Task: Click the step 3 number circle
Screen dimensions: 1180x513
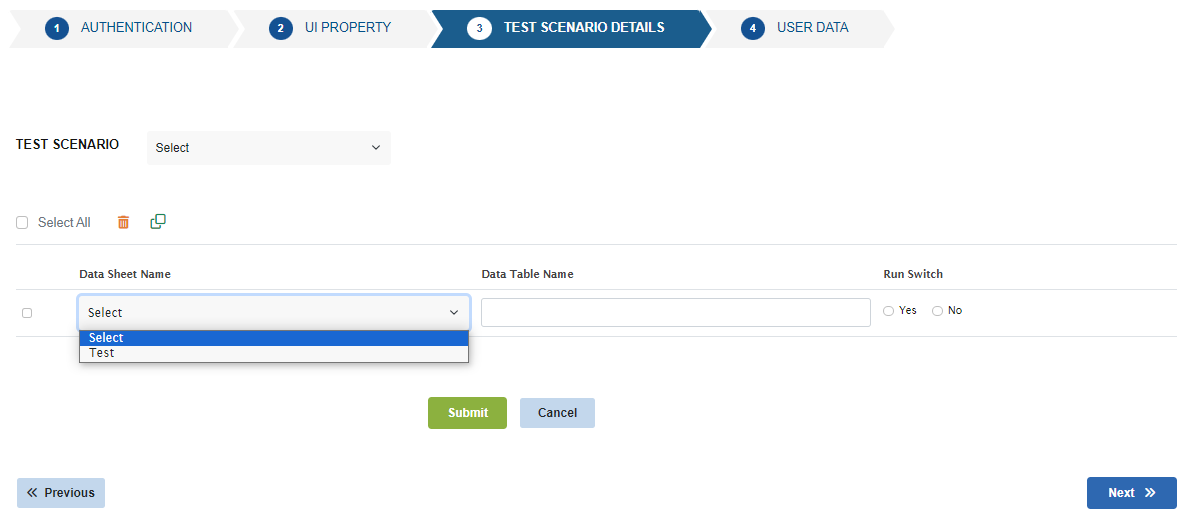Action: pos(479,28)
